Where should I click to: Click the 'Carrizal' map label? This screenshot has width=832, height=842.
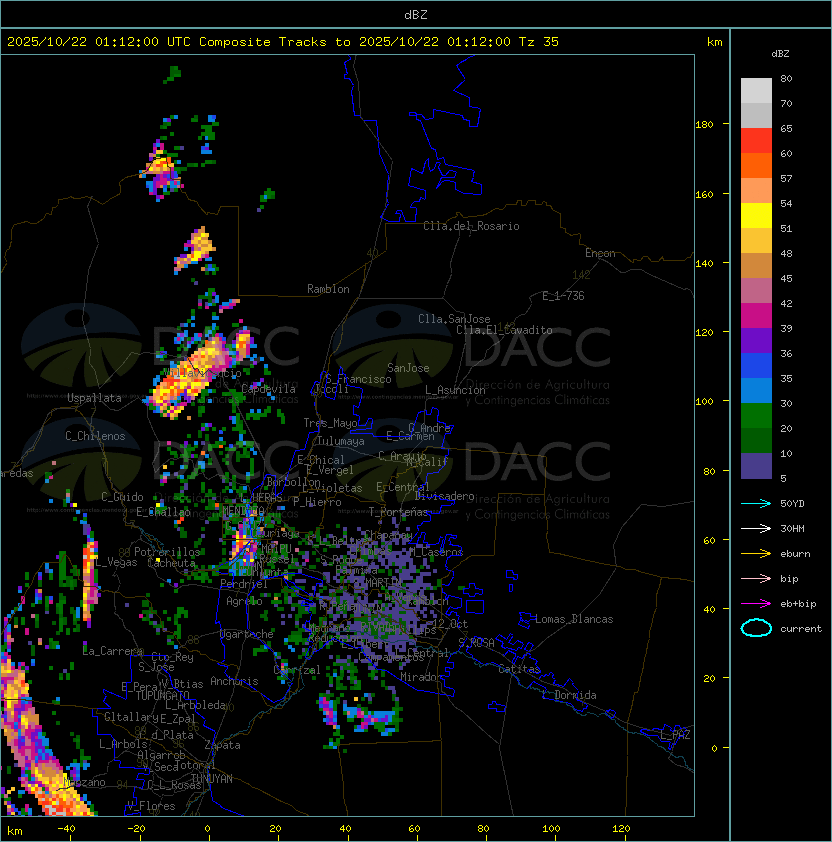[x=297, y=670]
